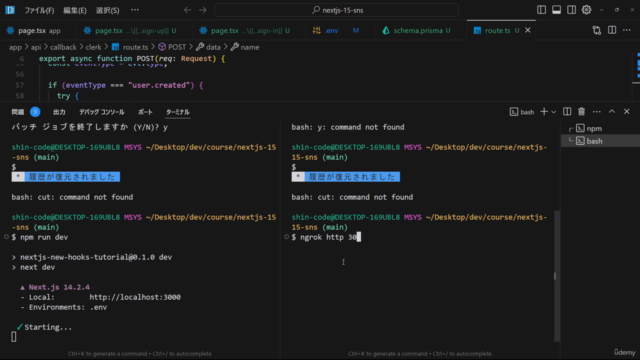Go forward with the right arrow
Image resolution: width=640 pixels, height=360 pixels.
pyautogui.click(x=202, y=10)
